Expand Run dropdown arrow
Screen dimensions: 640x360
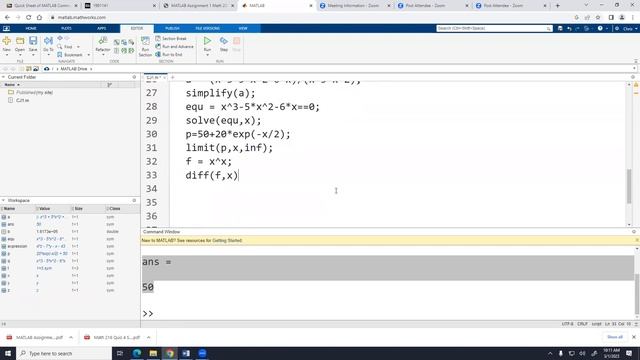(207, 55)
